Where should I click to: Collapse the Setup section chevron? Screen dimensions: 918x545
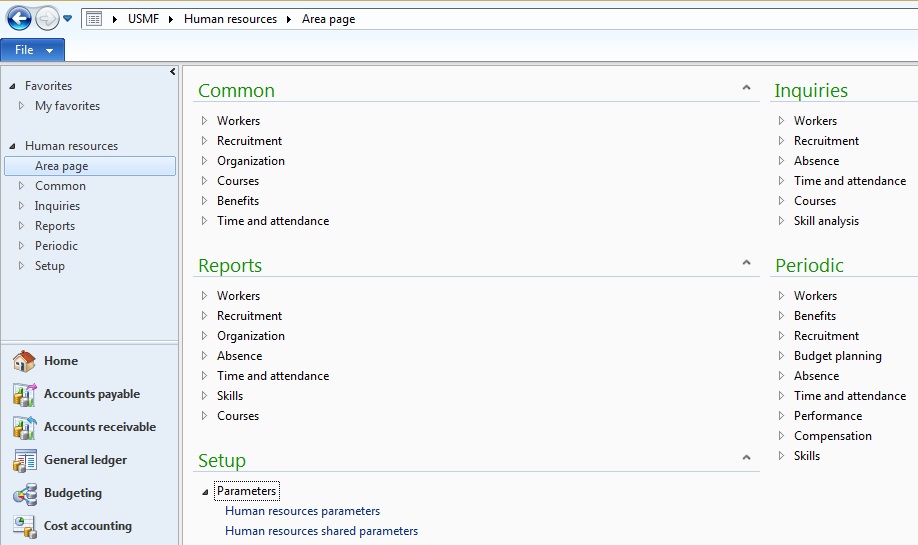746,458
